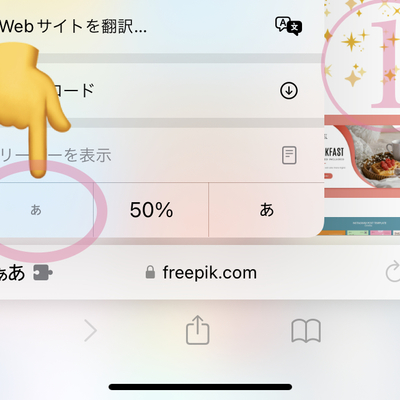
Task: Open the breakfast banner template thumbnail
Action: click(362, 157)
